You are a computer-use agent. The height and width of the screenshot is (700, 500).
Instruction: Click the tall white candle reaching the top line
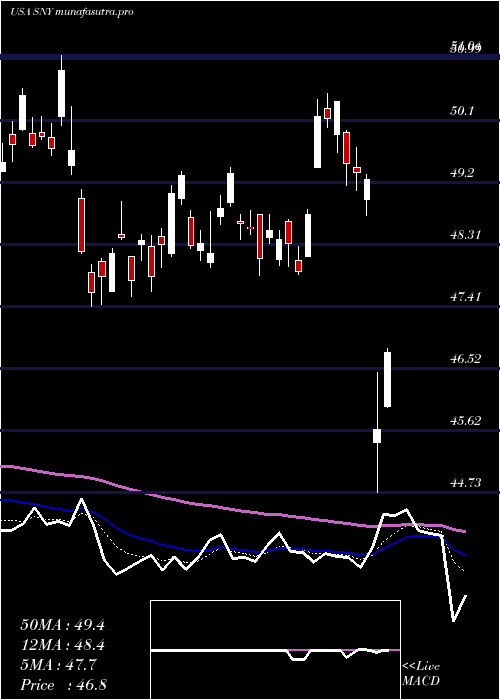[x=62, y=90]
